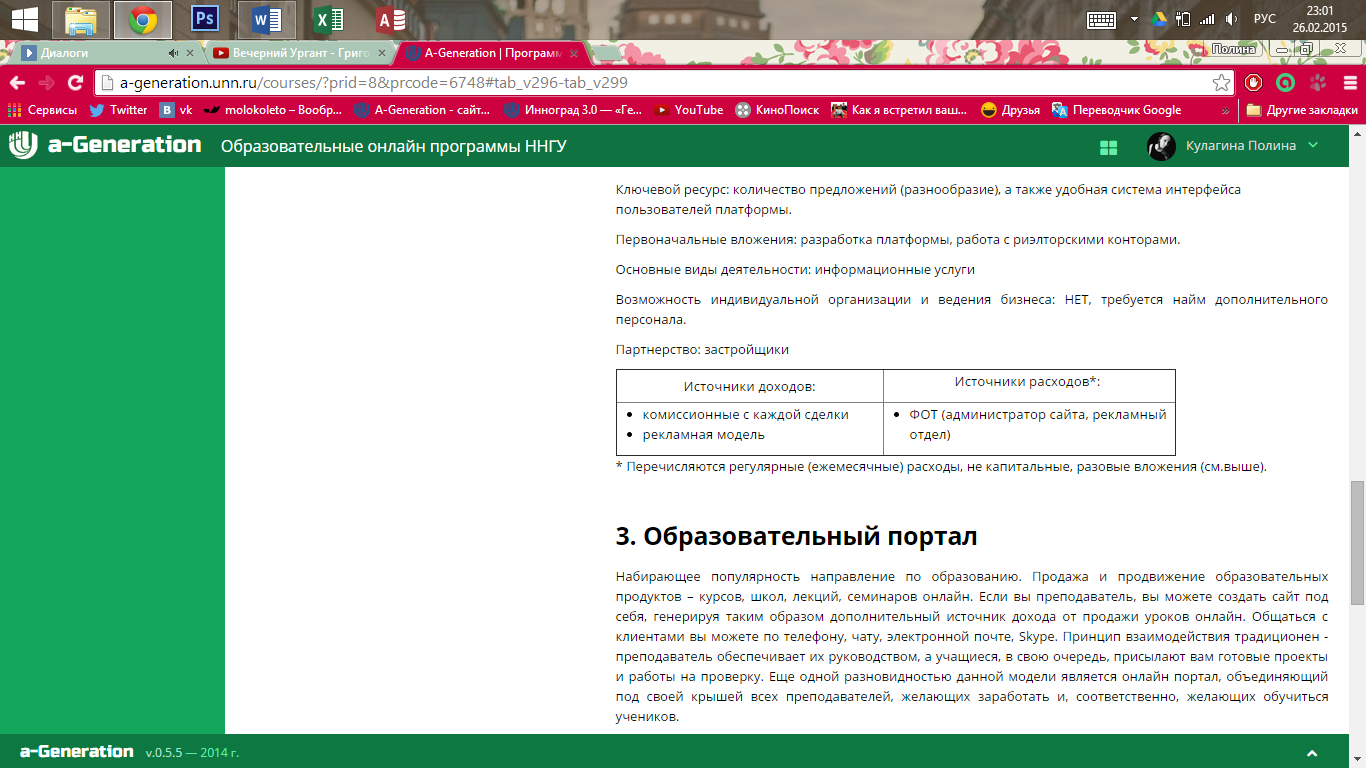
Task: Switch to Photoshop in the taskbar
Action: [204, 19]
